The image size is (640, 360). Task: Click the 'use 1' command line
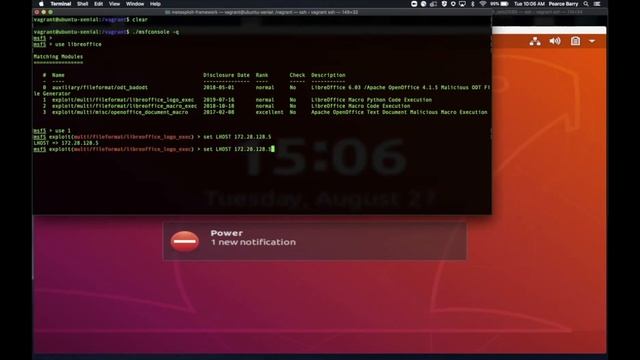62,131
